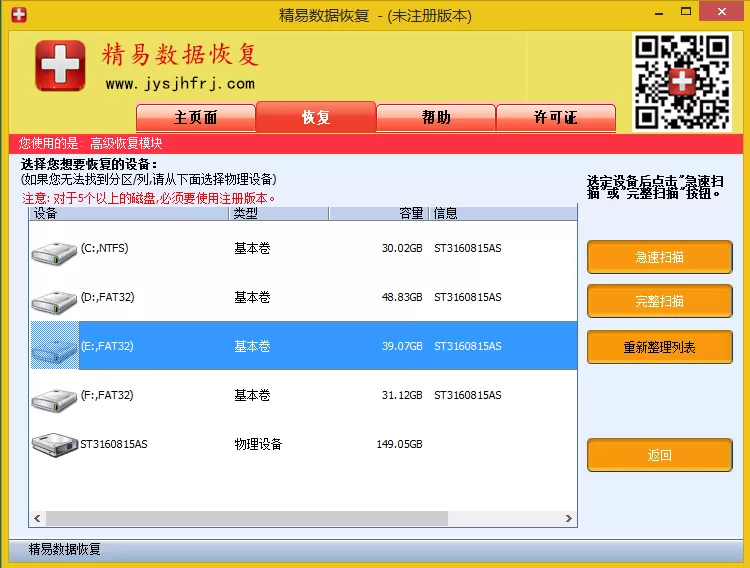Select the (E:,FAT32) row label
This screenshot has width=750, height=568.
tap(107, 346)
